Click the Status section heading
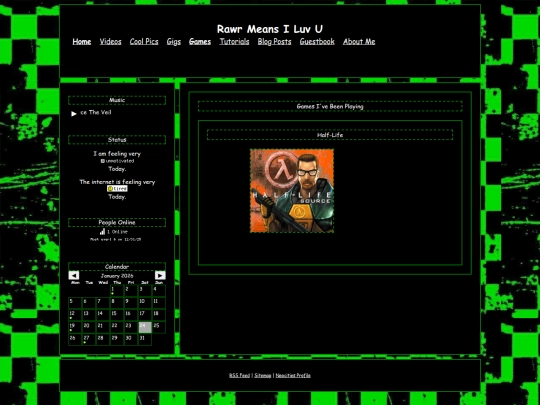540x405 pixels. (117, 140)
